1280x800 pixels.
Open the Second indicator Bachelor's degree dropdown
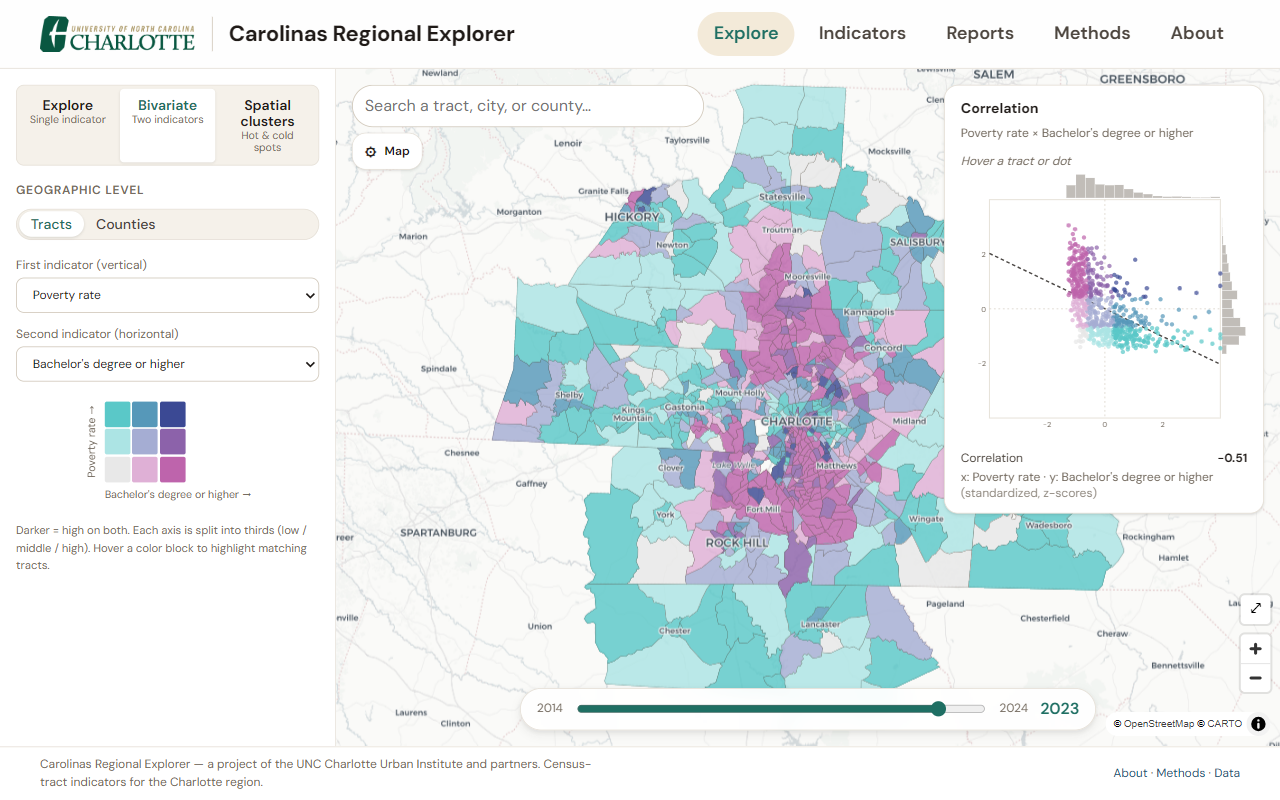167,364
